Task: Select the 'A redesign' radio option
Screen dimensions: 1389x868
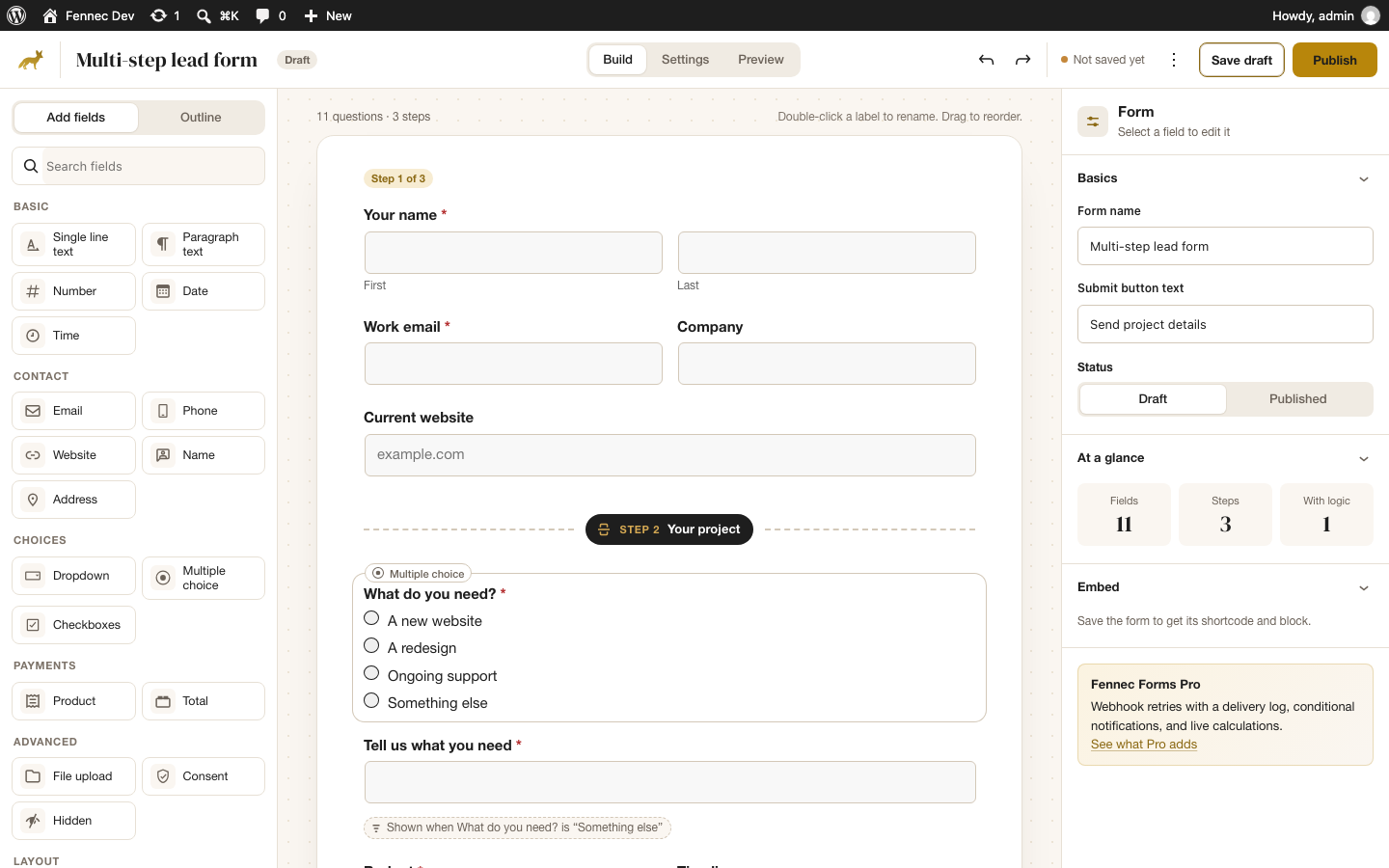Action: (x=371, y=645)
